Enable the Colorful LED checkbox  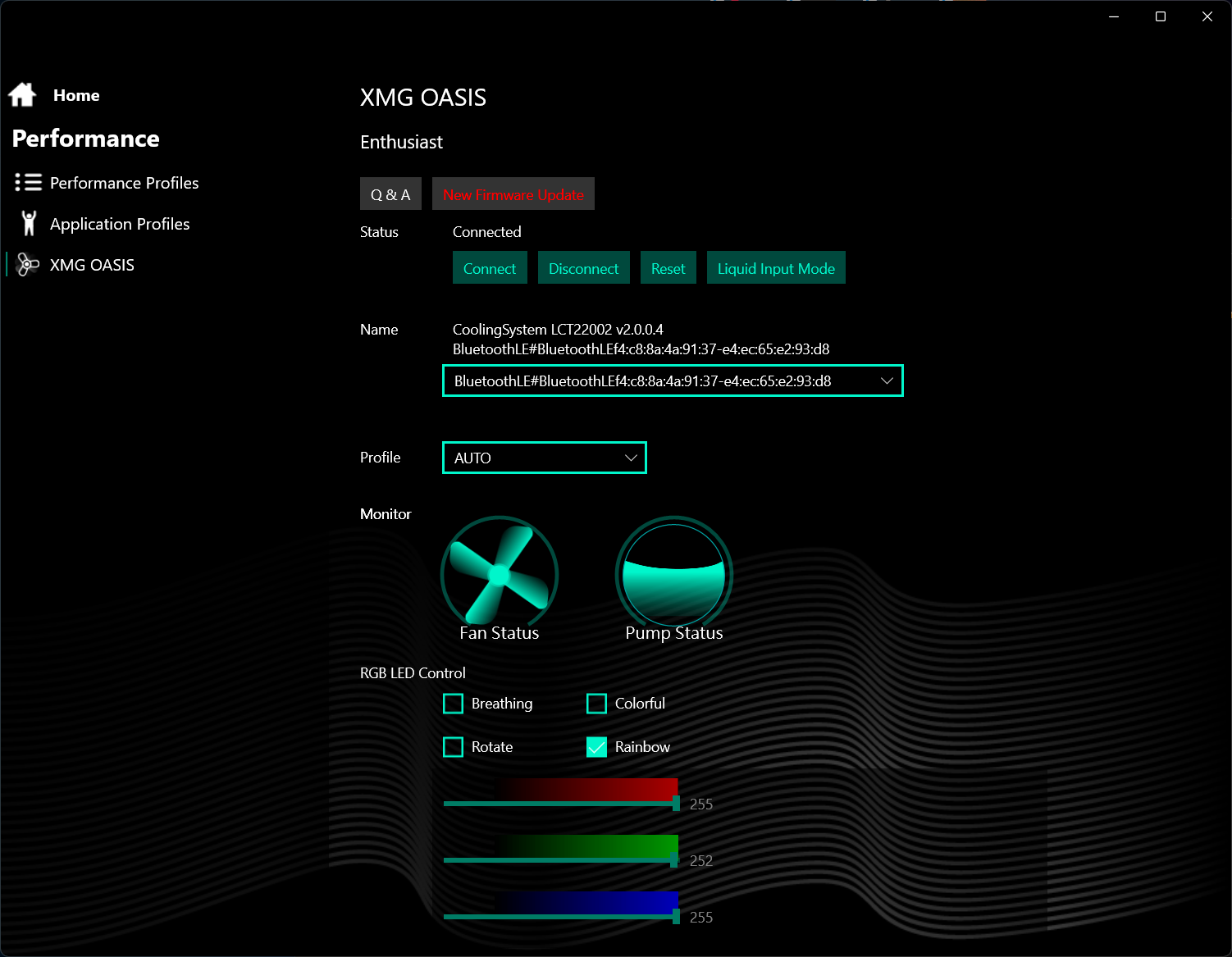pyautogui.click(x=597, y=704)
